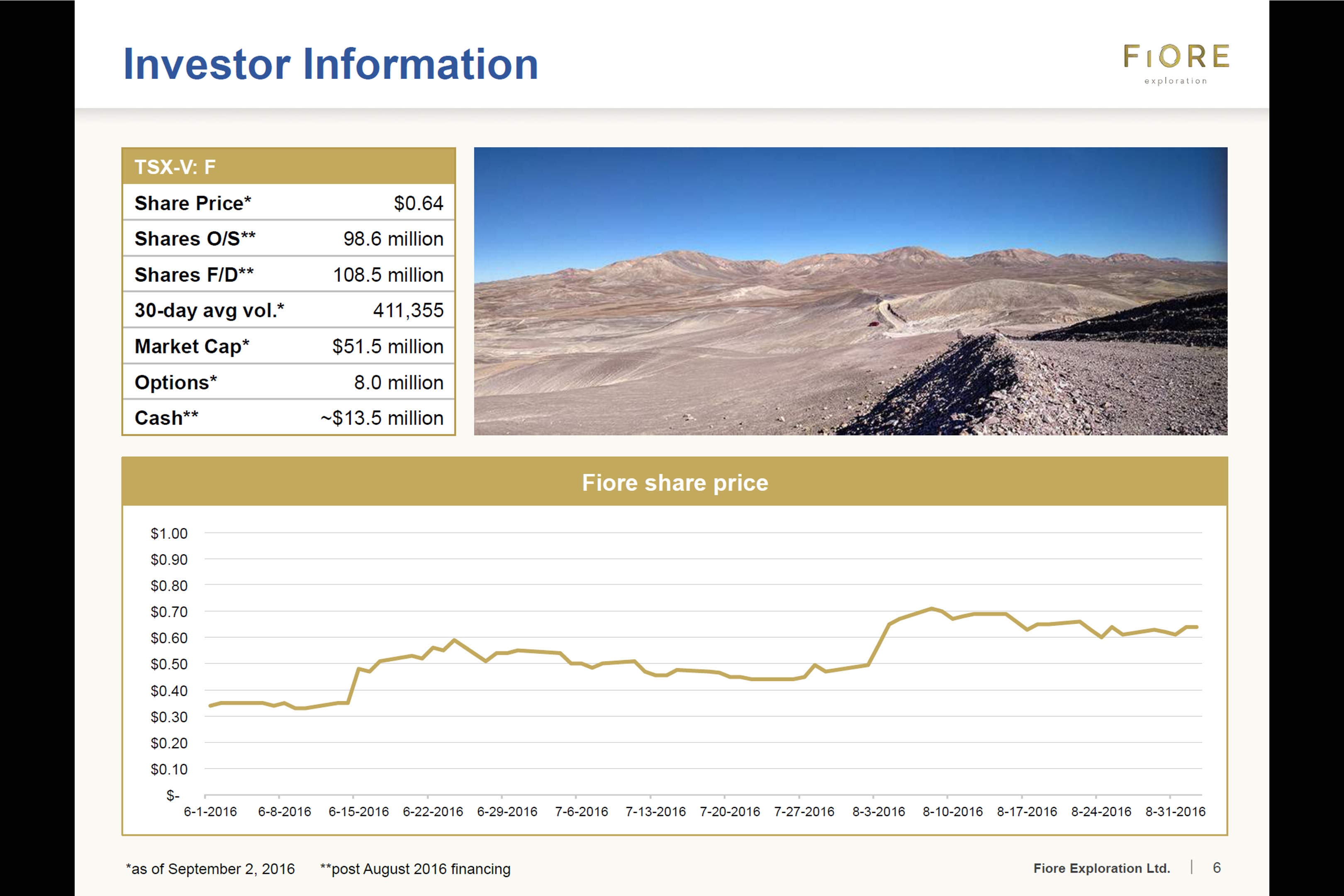
Task: Click the Fiore Exploration Ltd. footer text
Action: pos(1102,868)
